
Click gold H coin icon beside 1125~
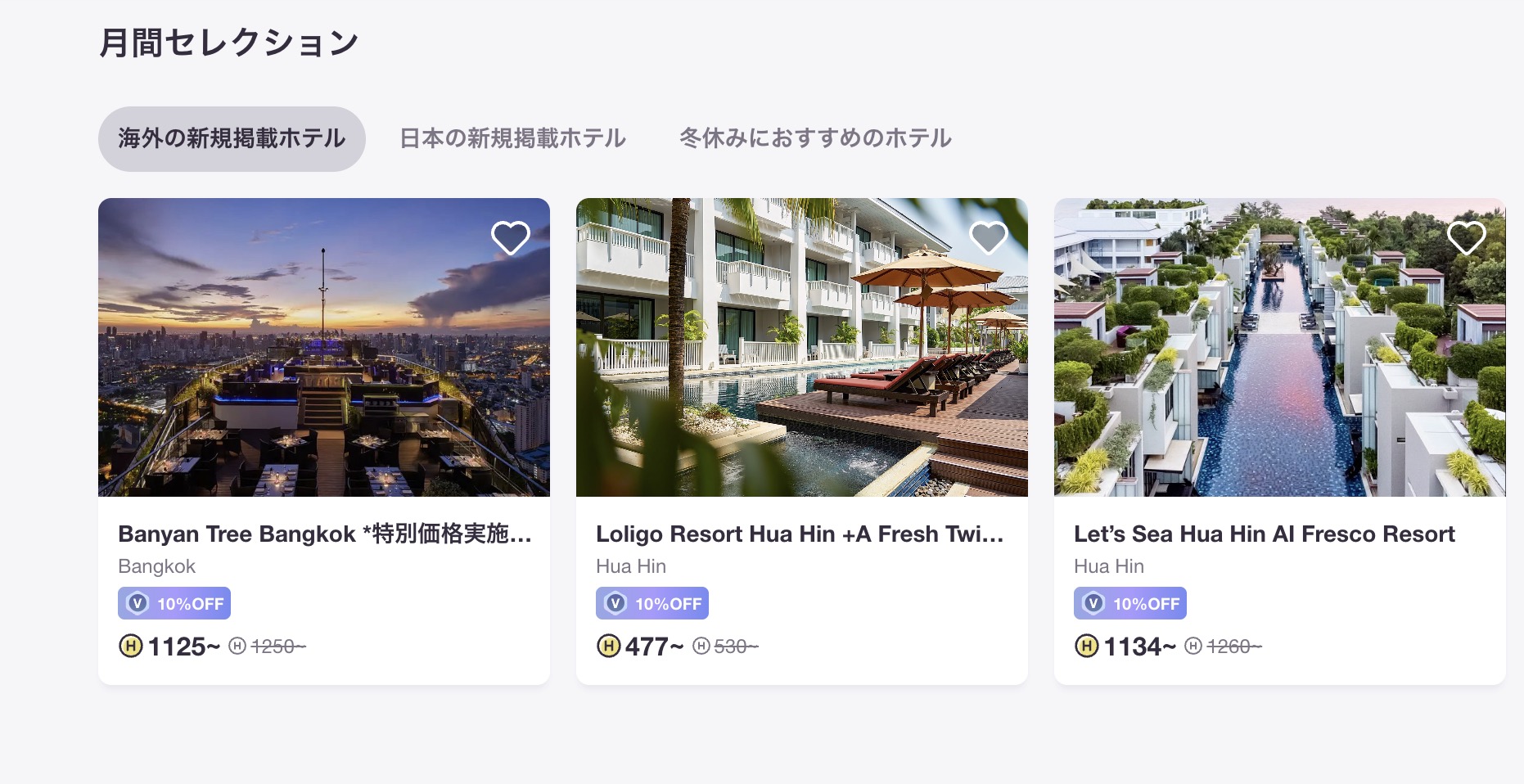131,647
